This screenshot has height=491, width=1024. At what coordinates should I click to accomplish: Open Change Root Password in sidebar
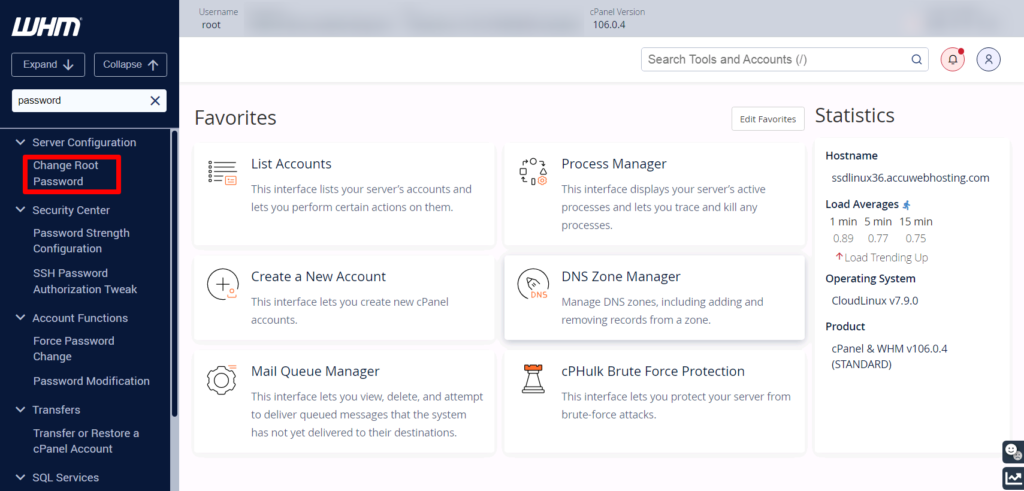pyautogui.click(x=66, y=174)
